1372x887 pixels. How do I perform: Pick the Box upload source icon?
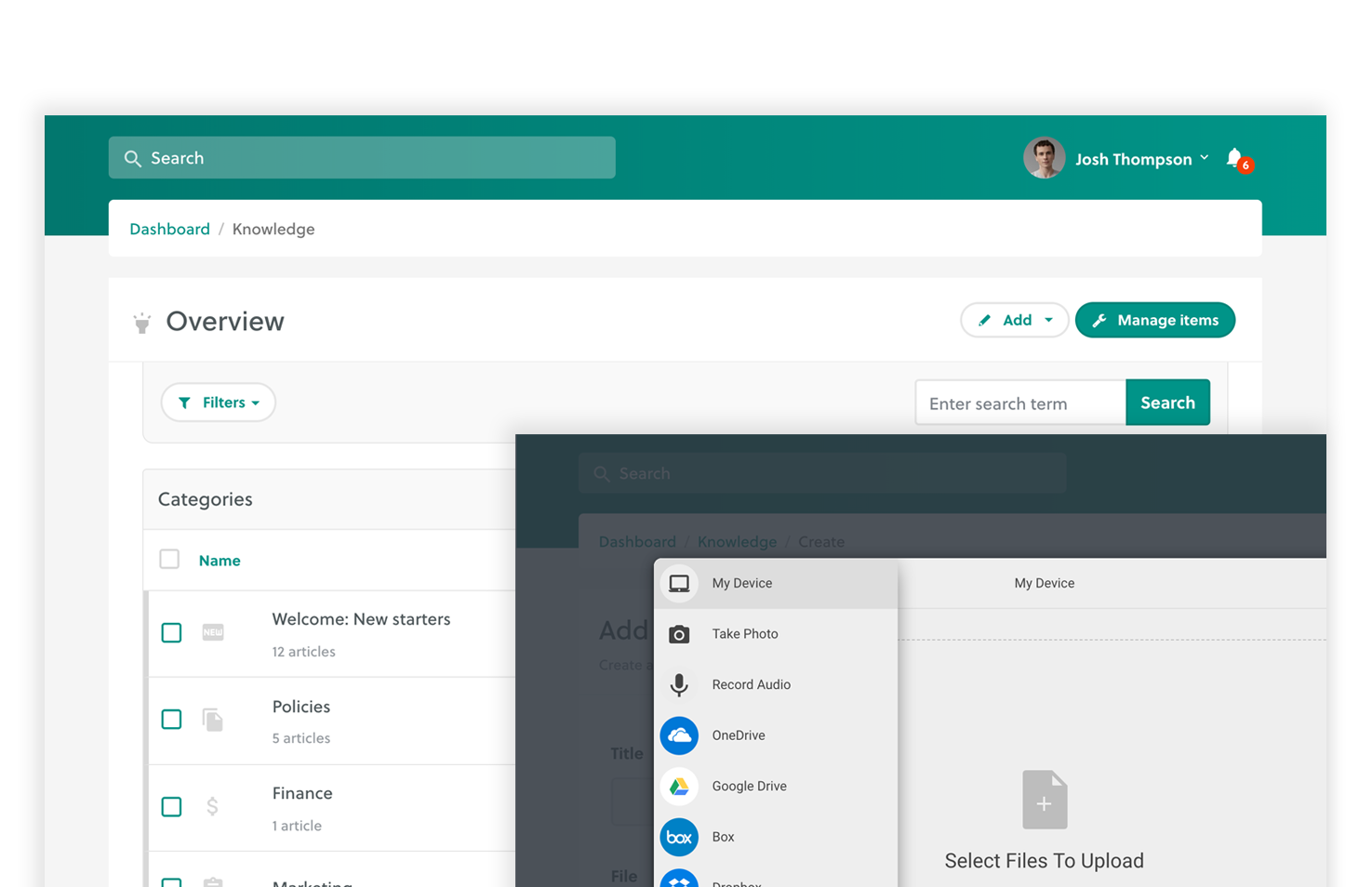(679, 837)
